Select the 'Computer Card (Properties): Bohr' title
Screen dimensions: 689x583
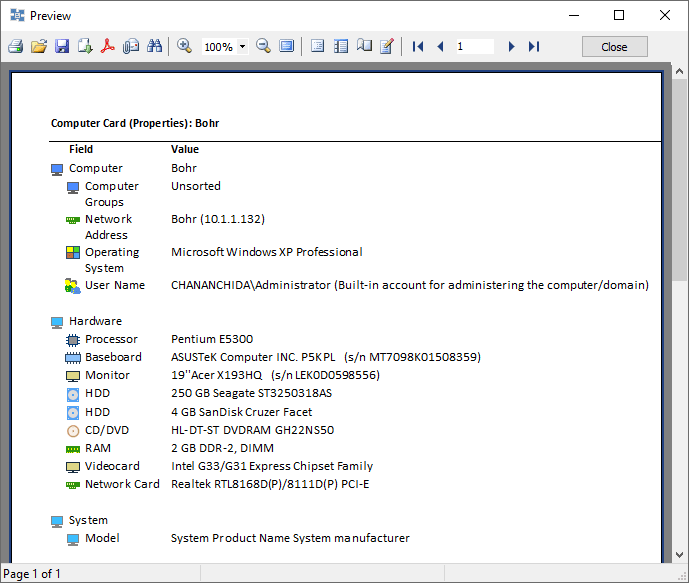click(x=135, y=123)
